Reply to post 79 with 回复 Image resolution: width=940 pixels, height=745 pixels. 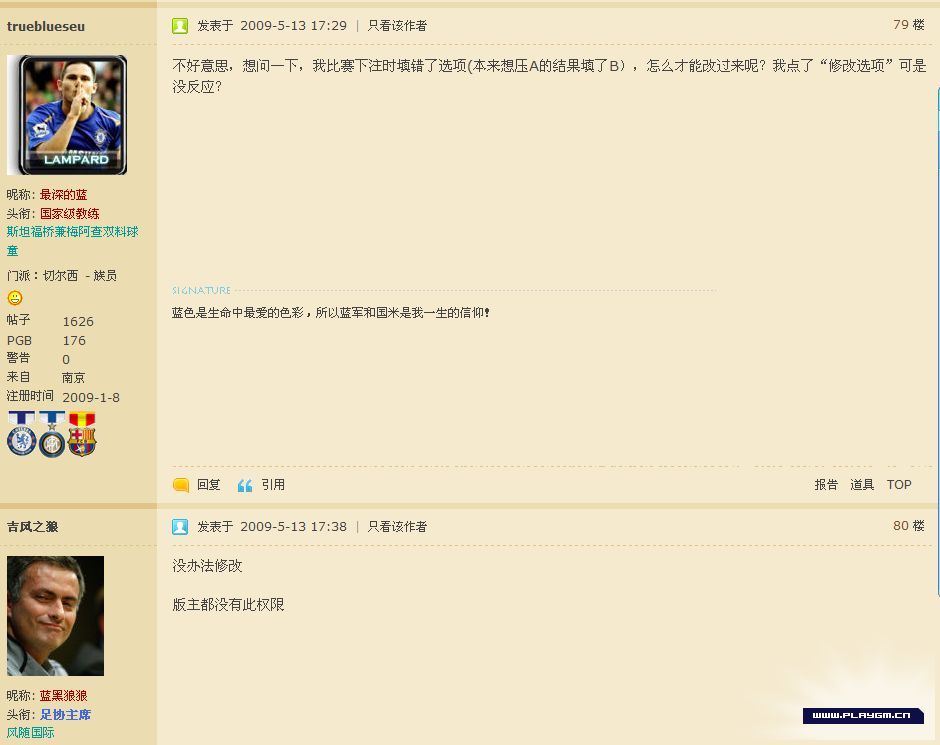tap(208, 485)
